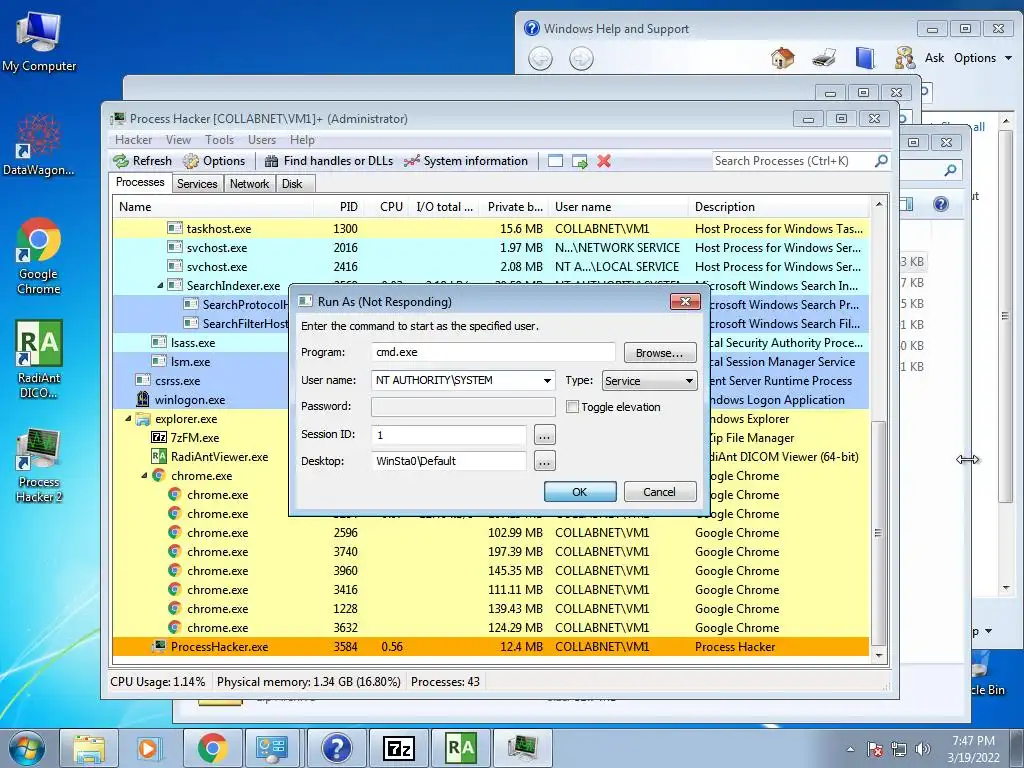Screen dimensions: 1024x768
Task: Click Refresh in Process Hacker toolbar
Action: [142, 161]
